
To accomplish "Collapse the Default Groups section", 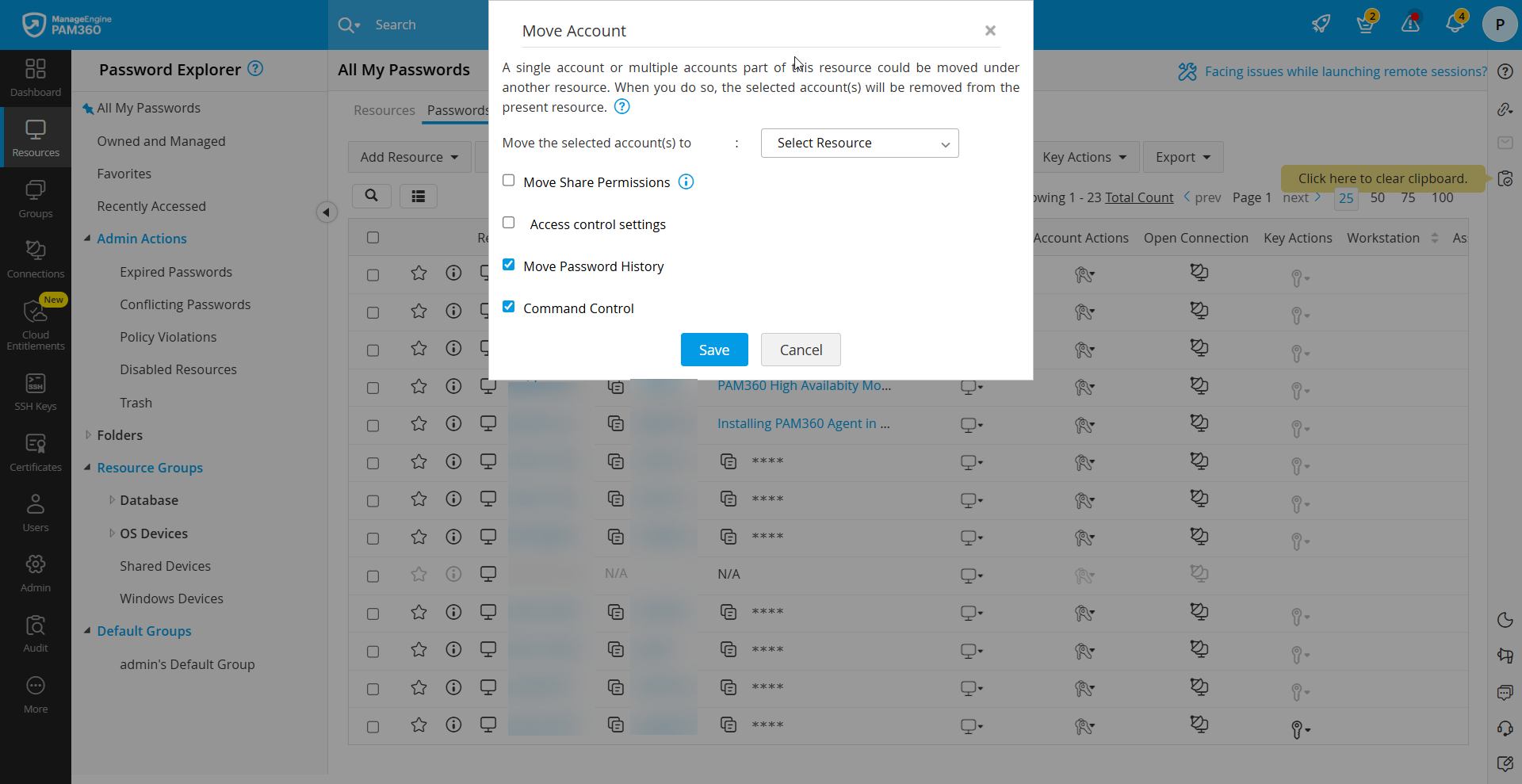I will click(x=88, y=631).
